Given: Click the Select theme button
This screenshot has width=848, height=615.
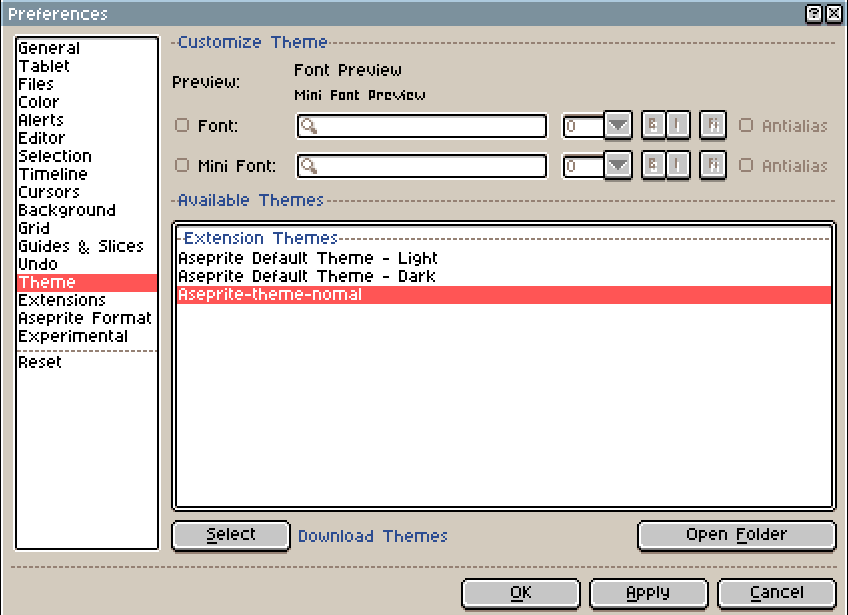Looking at the screenshot, I should click(x=231, y=535).
